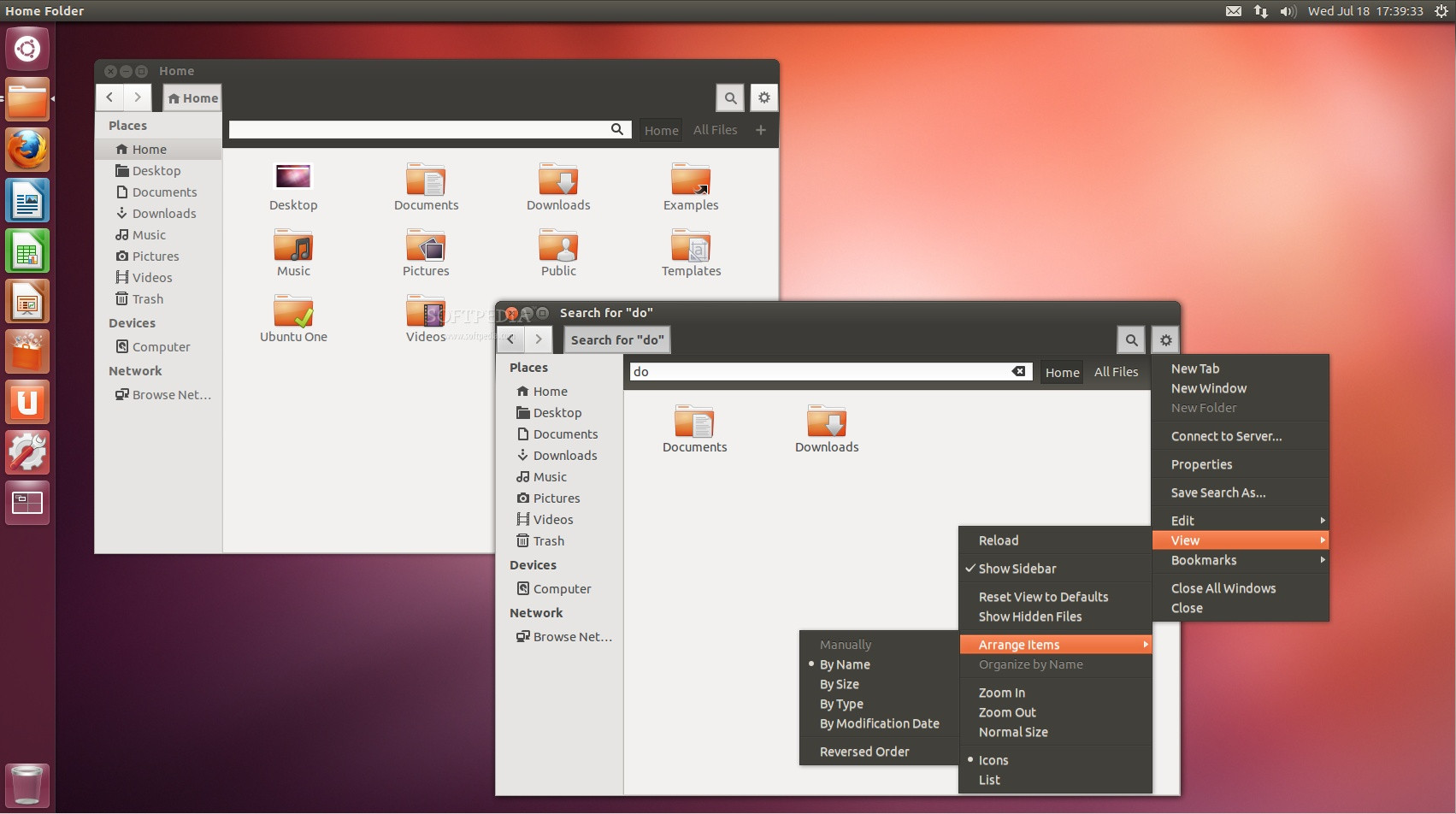
Task: Uncheck Show Sidebar in the view menu
Action: [1019, 568]
